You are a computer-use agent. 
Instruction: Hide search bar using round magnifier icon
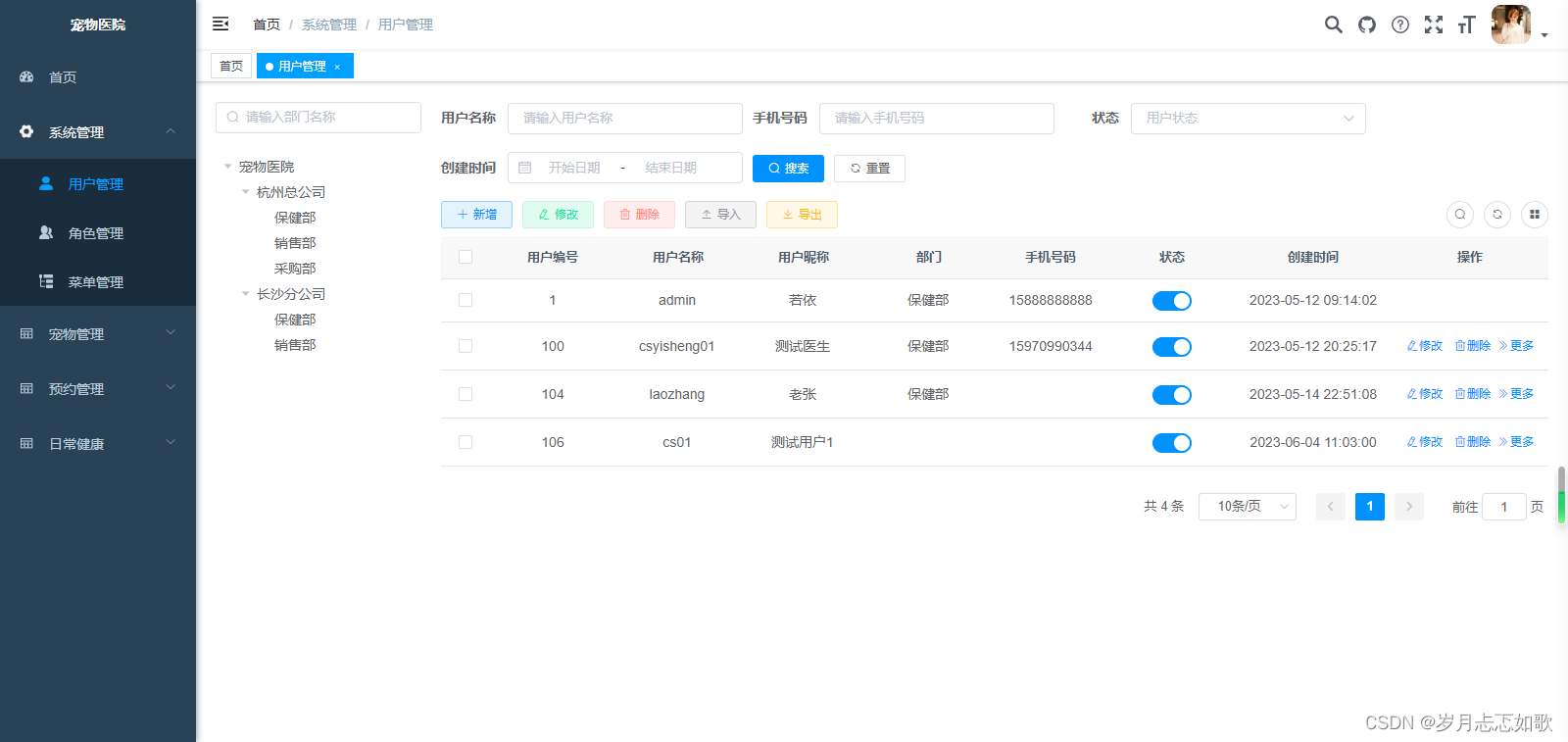pyautogui.click(x=1460, y=215)
